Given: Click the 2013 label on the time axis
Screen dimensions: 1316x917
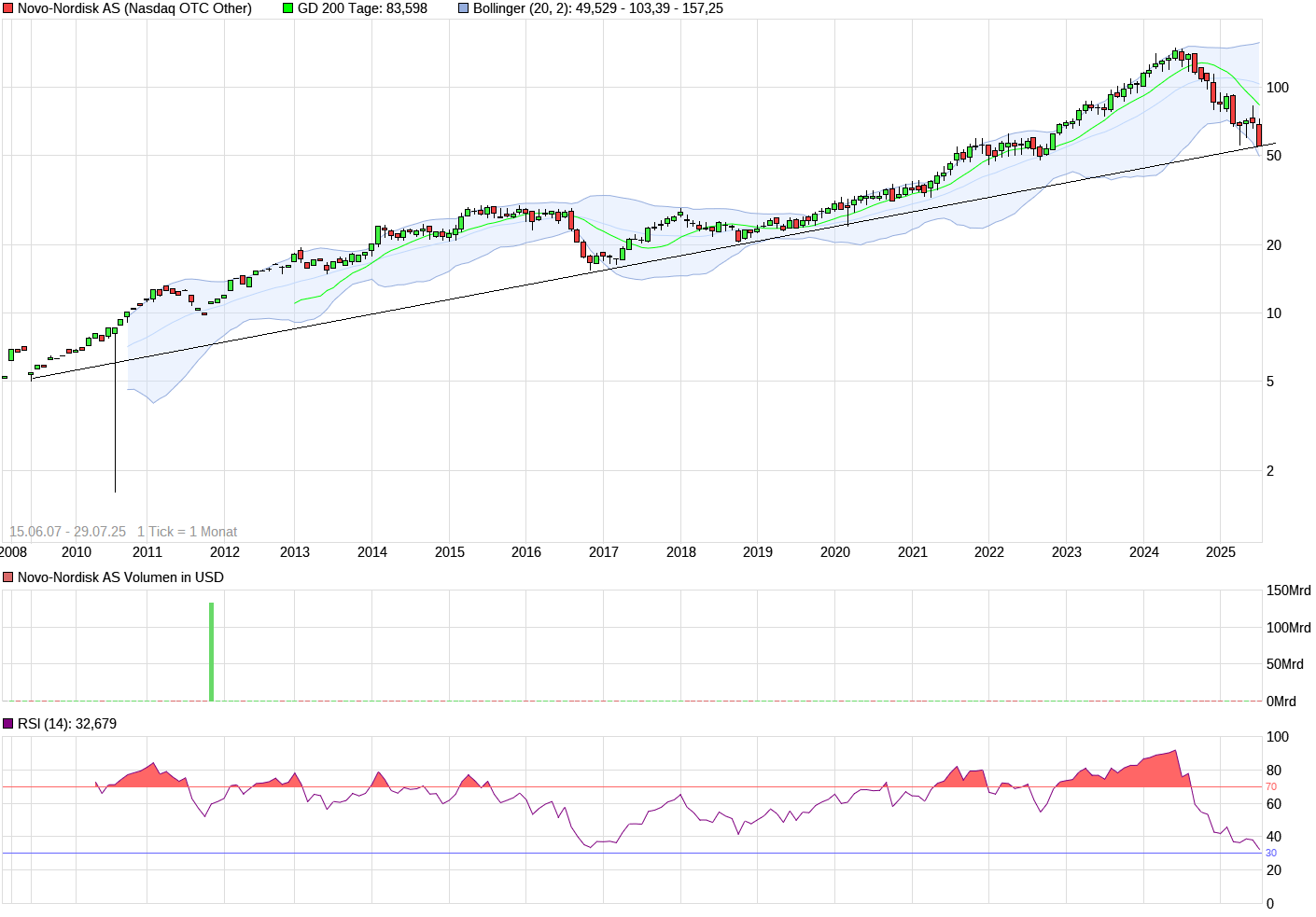Looking at the screenshot, I should pyautogui.click(x=295, y=552).
